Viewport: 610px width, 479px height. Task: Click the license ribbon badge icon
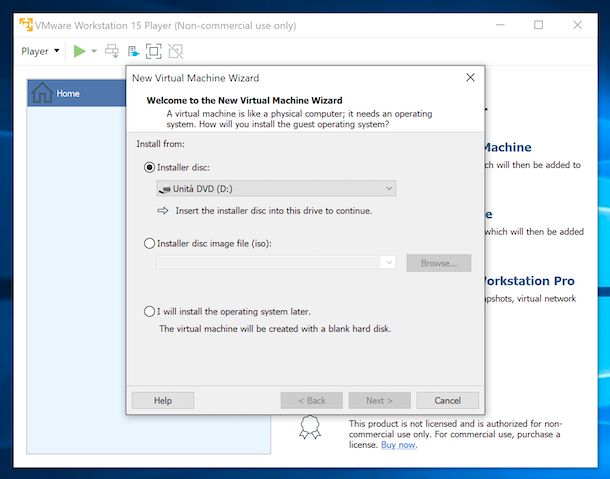point(310,427)
